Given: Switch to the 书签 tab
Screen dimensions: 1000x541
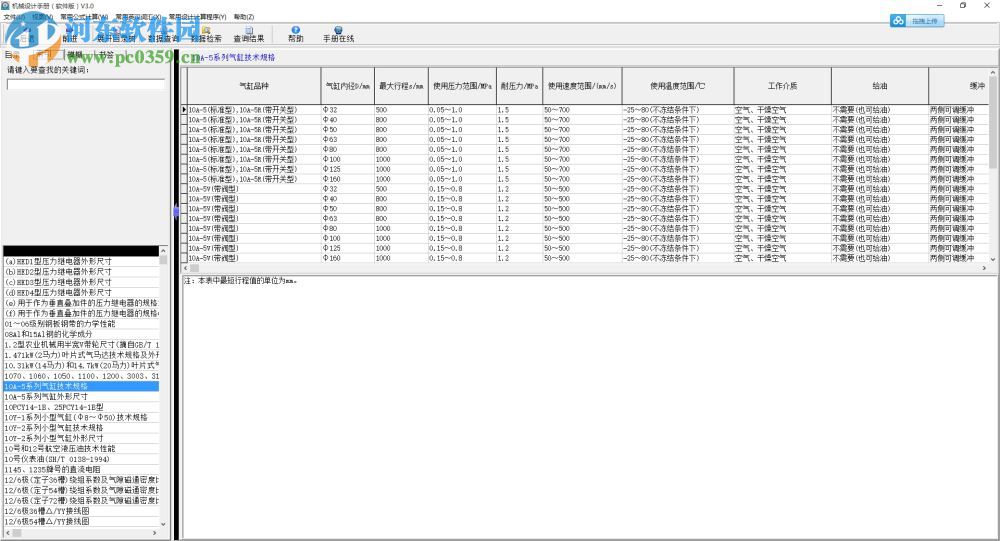Looking at the screenshot, I should (x=105, y=55).
